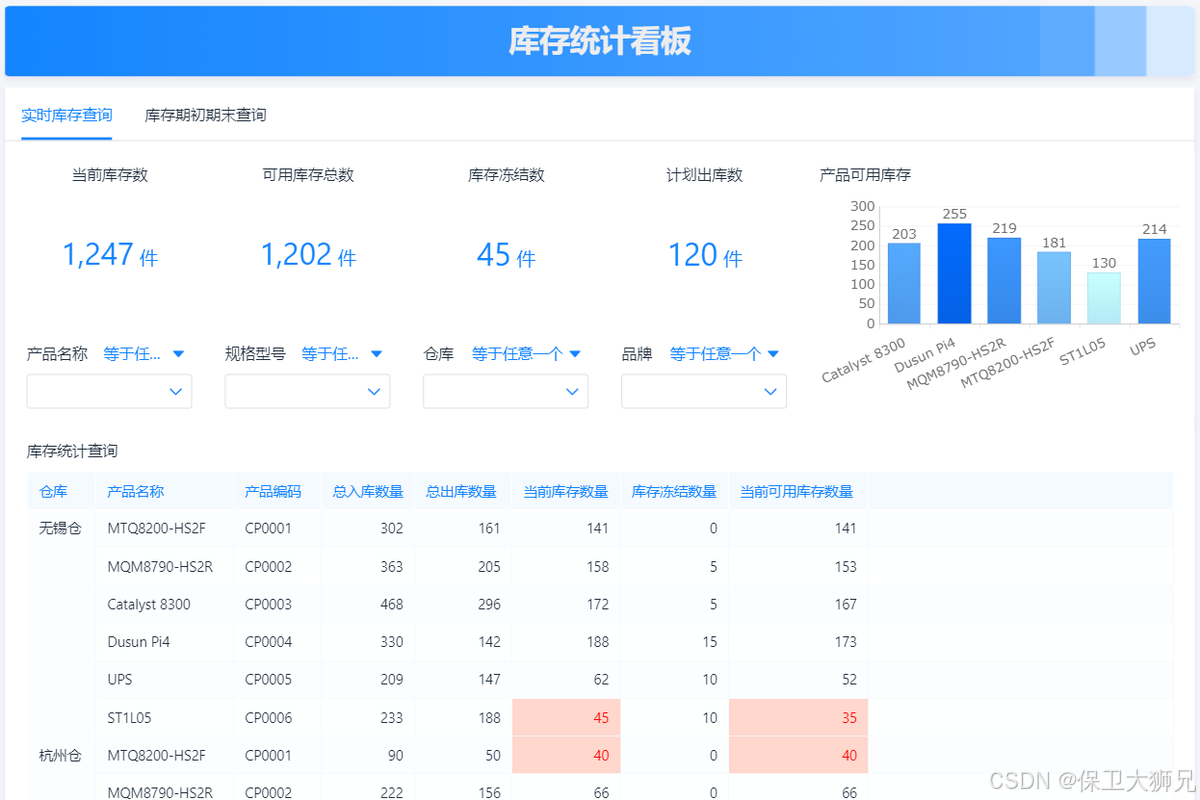Click the ST1L05 bar showing 130
1200x800 pixels.
tap(1104, 298)
